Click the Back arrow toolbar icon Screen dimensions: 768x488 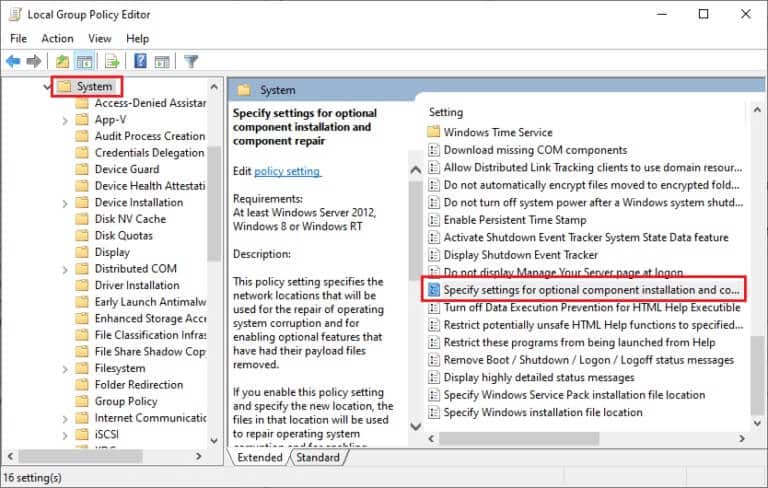click(x=13, y=61)
